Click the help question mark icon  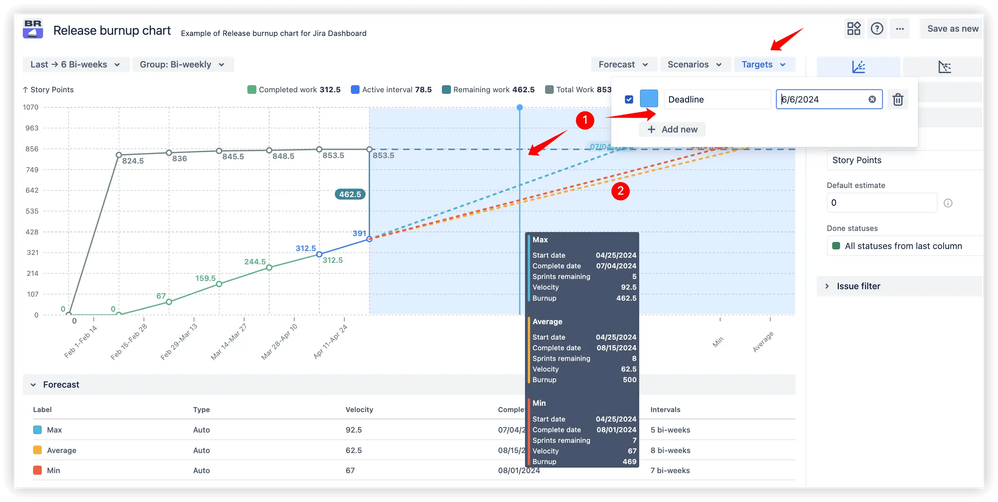click(877, 29)
